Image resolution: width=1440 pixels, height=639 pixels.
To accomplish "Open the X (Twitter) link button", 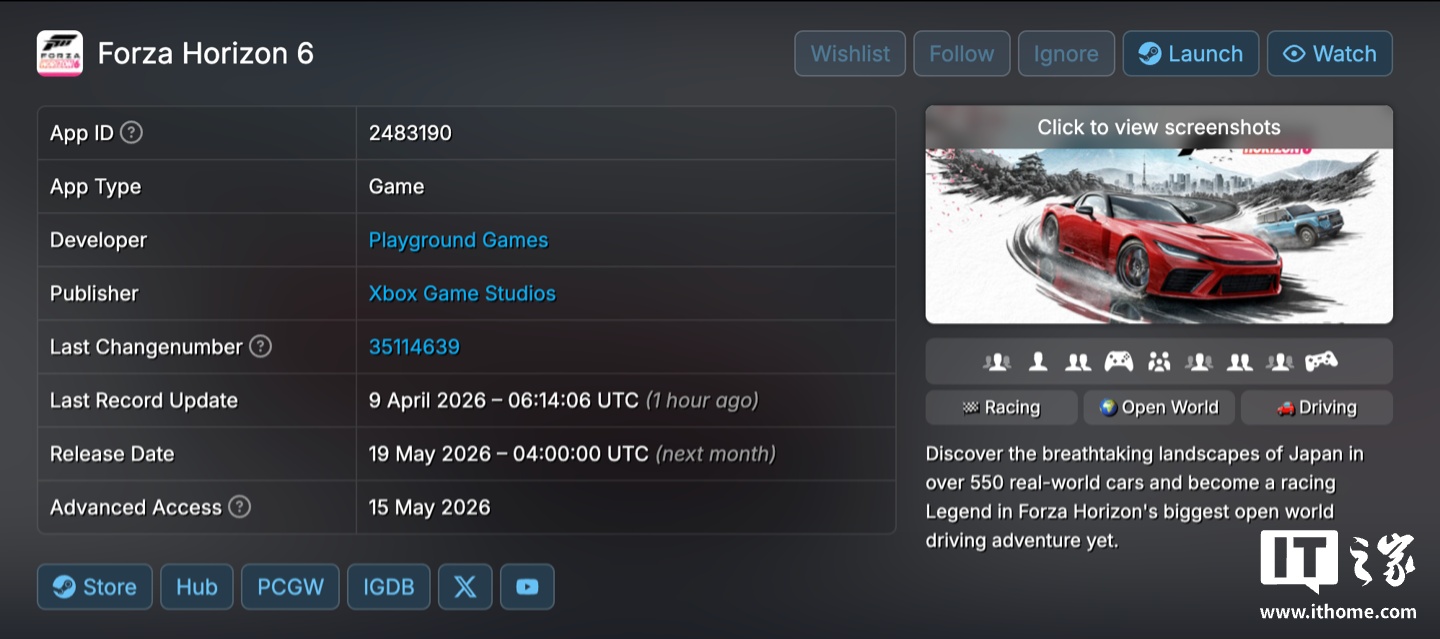I will pyautogui.click(x=465, y=587).
